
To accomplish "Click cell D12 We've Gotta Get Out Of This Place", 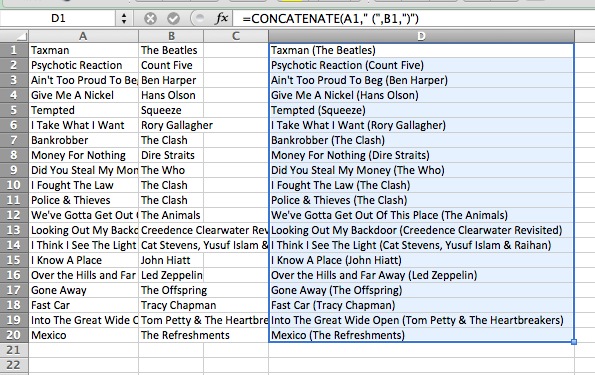I will click(421, 215).
